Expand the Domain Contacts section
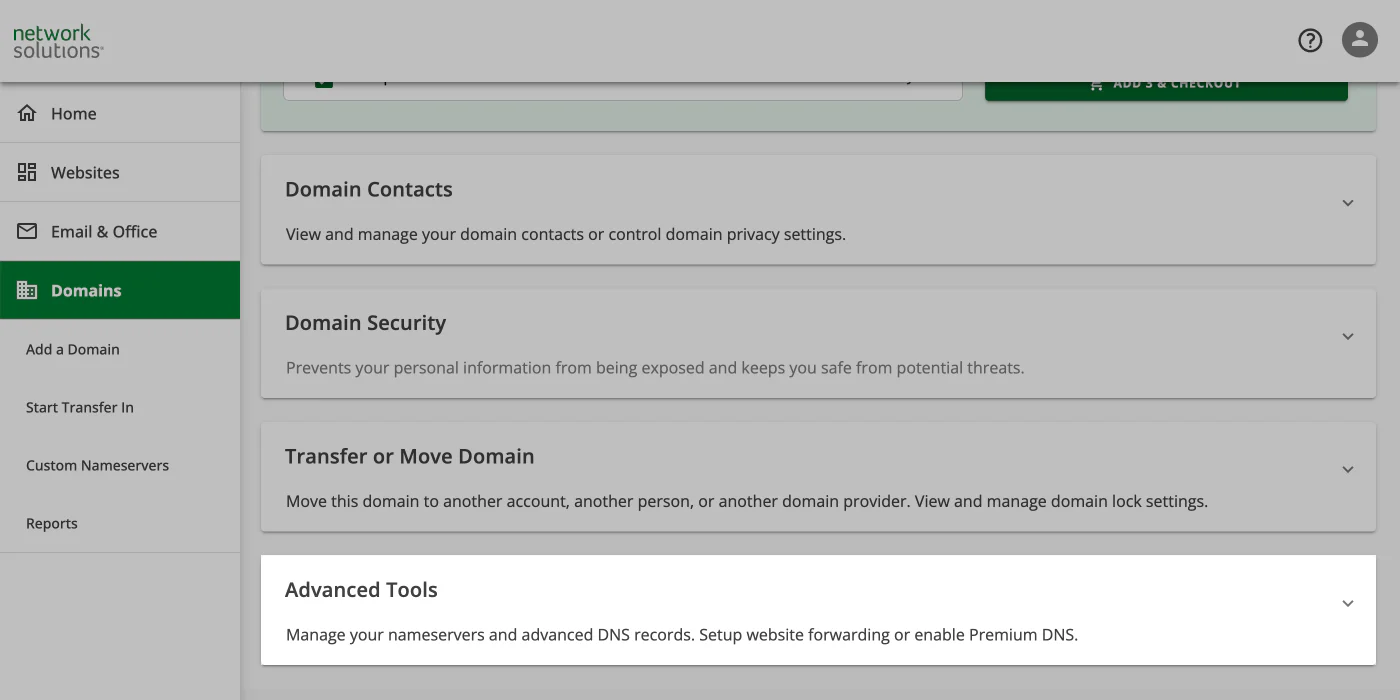 1347,202
